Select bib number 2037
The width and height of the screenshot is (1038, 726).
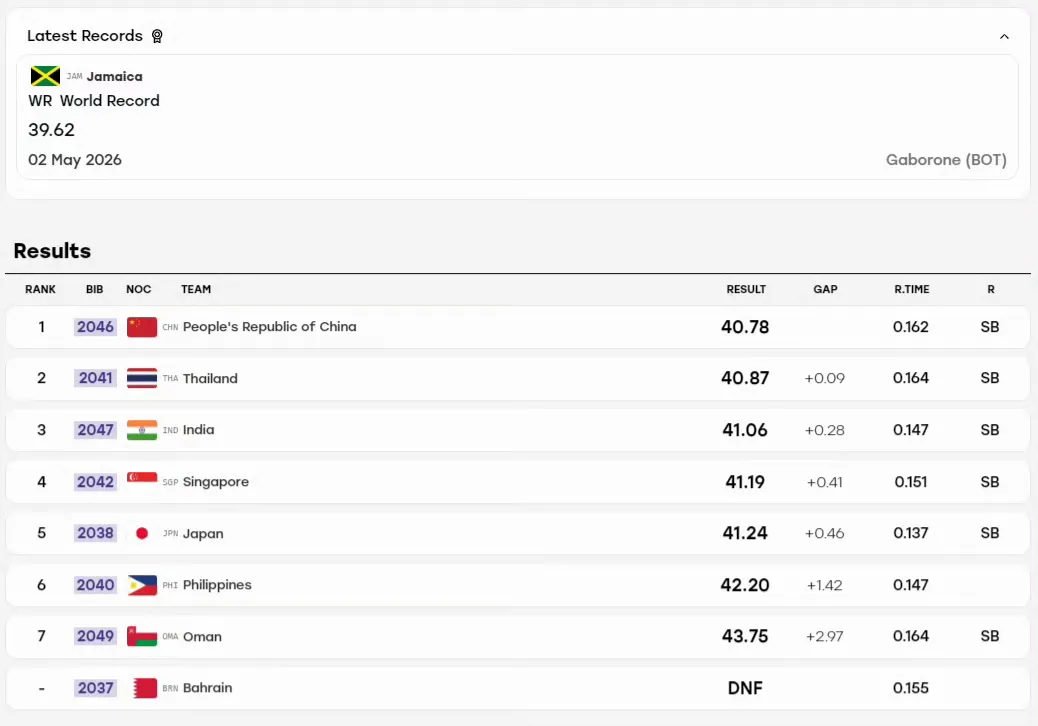95,688
